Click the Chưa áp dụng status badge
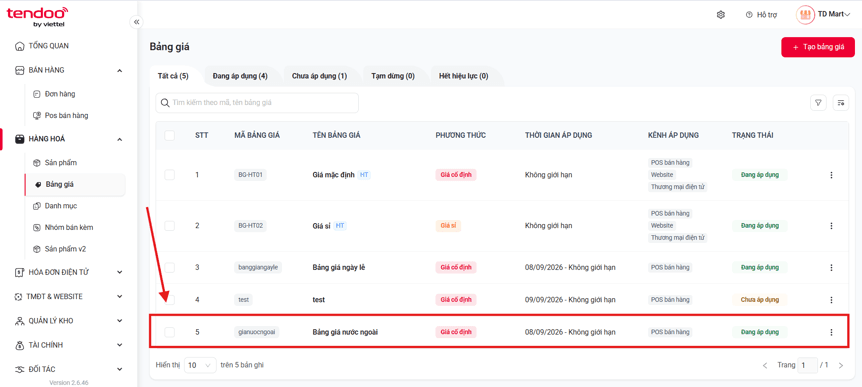The height and width of the screenshot is (387, 862). tap(760, 300)
